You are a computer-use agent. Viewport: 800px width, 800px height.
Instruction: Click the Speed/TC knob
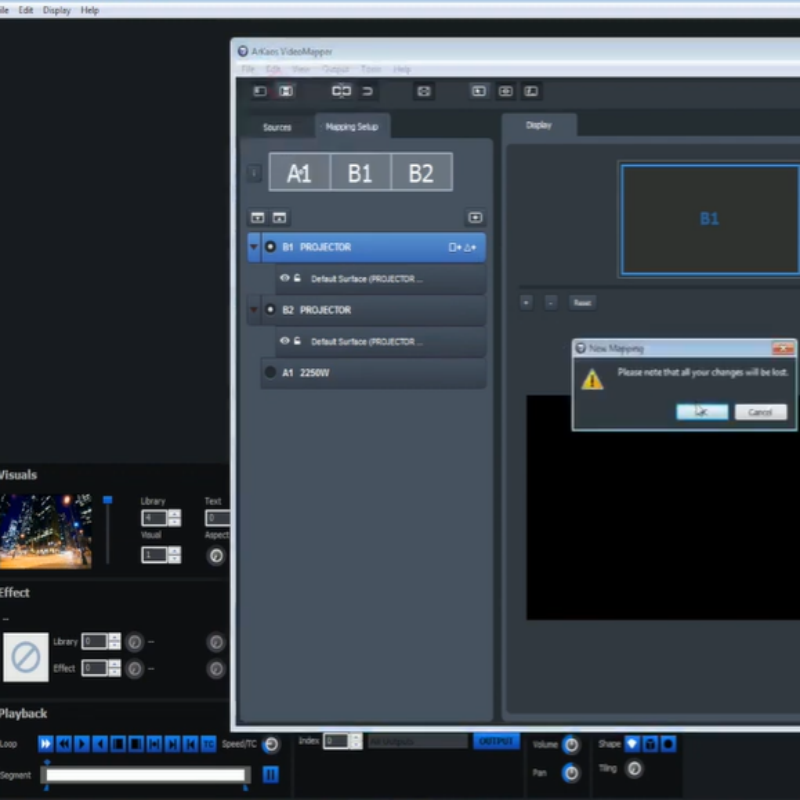tap(271, 744)
